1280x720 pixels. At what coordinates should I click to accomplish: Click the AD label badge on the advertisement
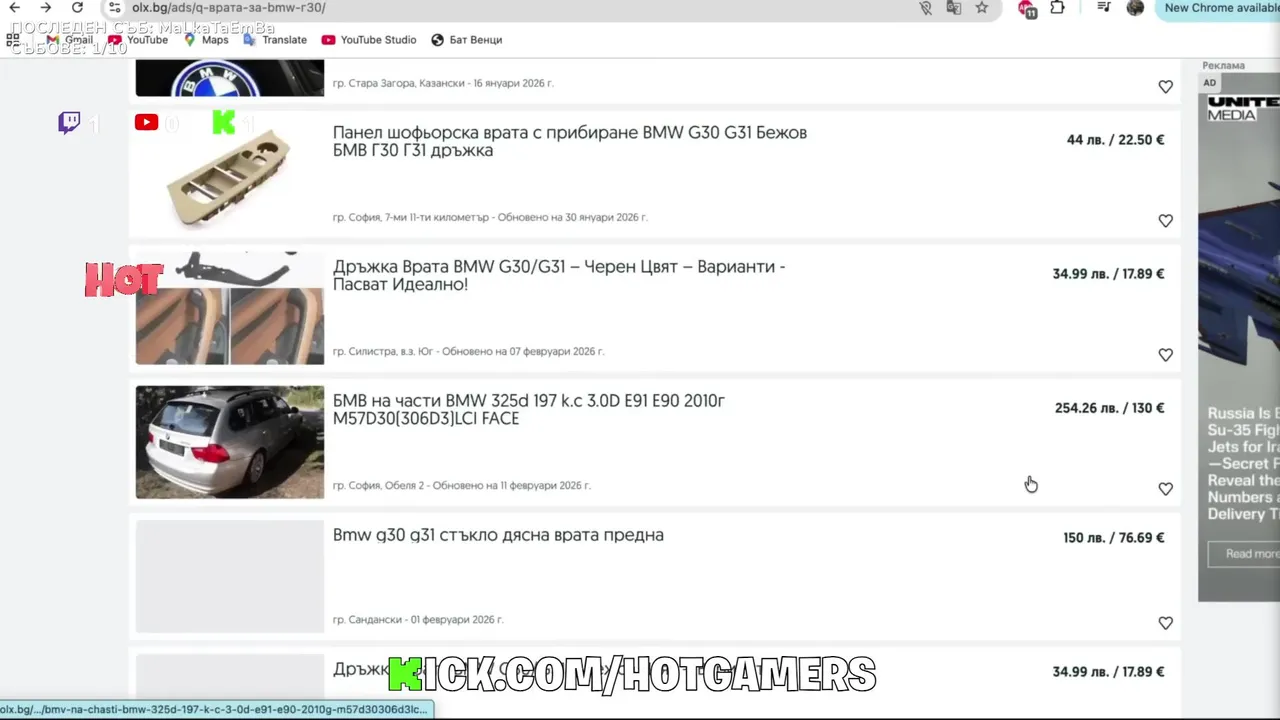click(1210, 83)
